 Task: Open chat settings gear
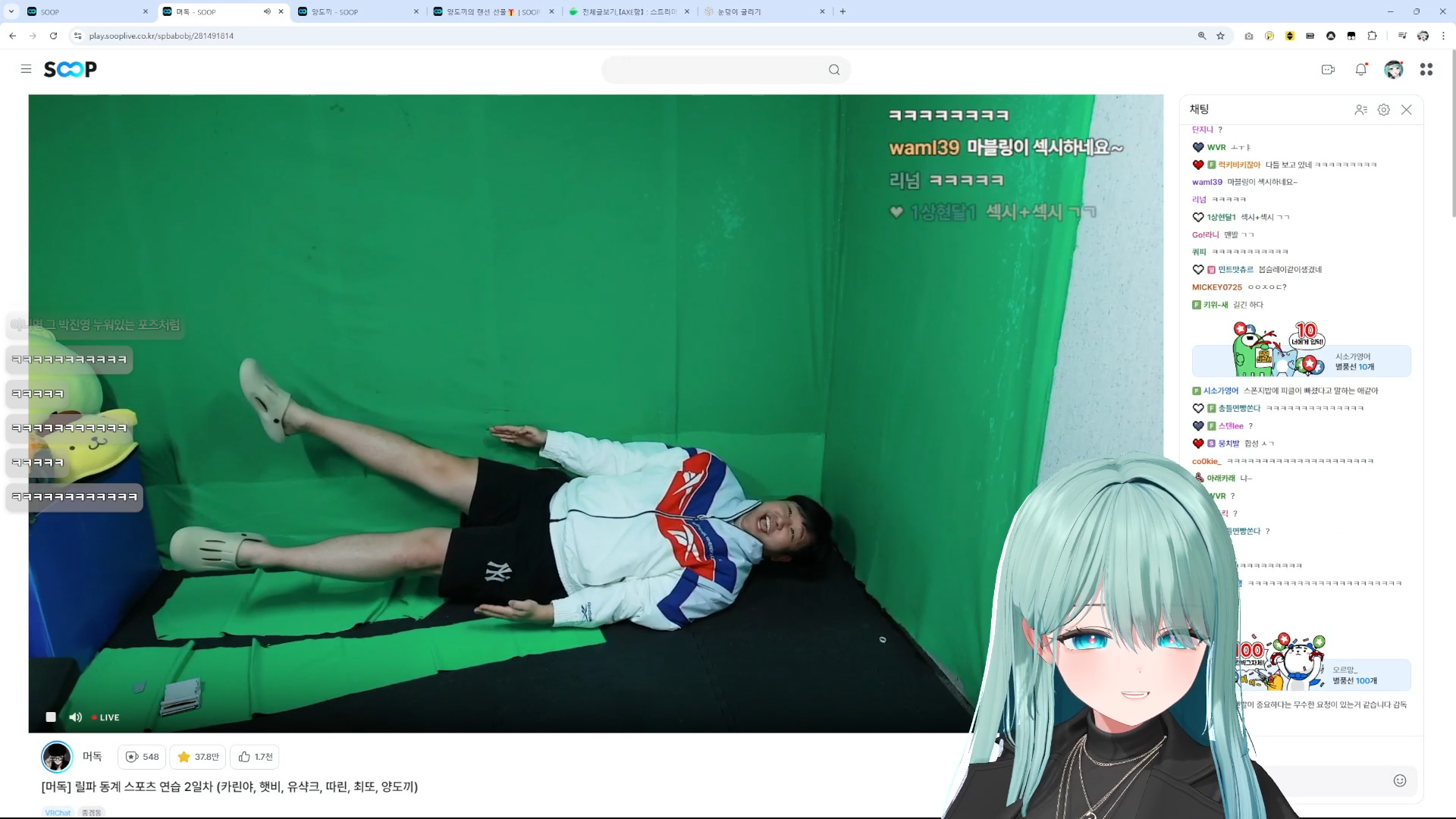(1384, 110)
